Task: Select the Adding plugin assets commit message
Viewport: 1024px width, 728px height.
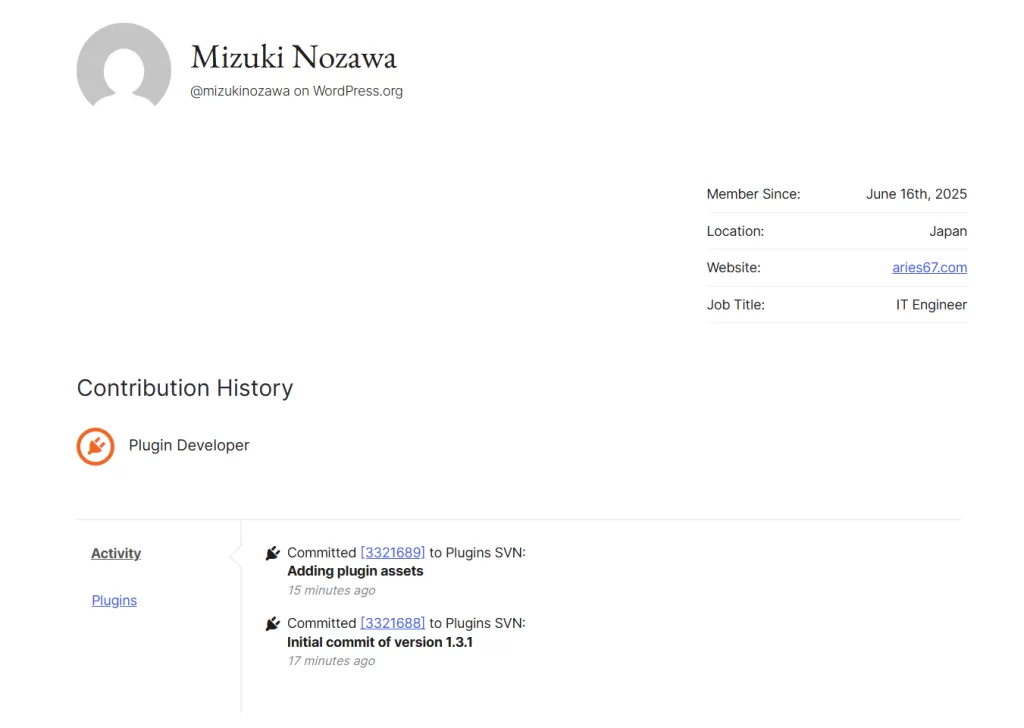Action: coord(355,570)
